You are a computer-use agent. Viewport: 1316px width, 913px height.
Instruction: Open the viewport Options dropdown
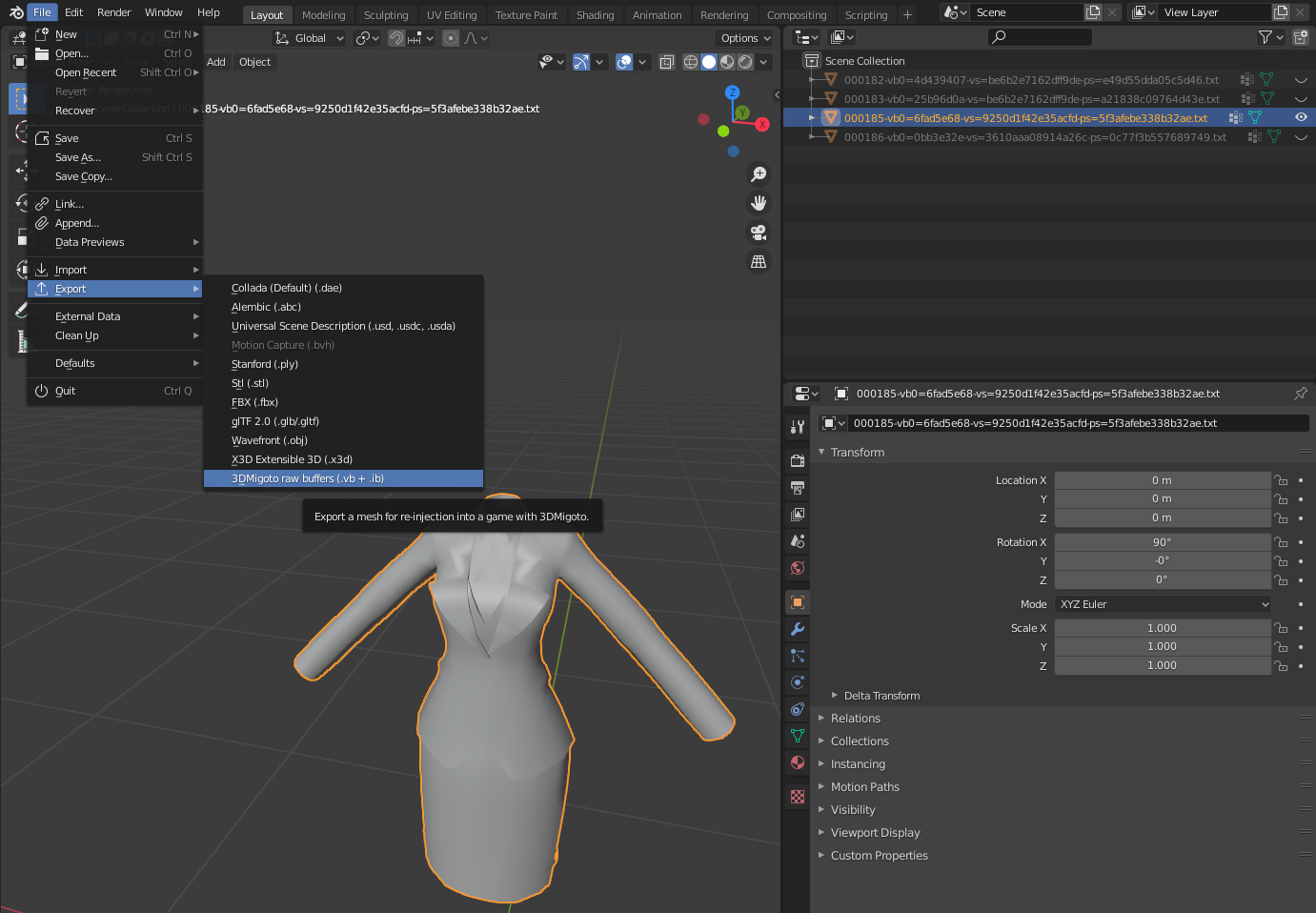[745, 38]
